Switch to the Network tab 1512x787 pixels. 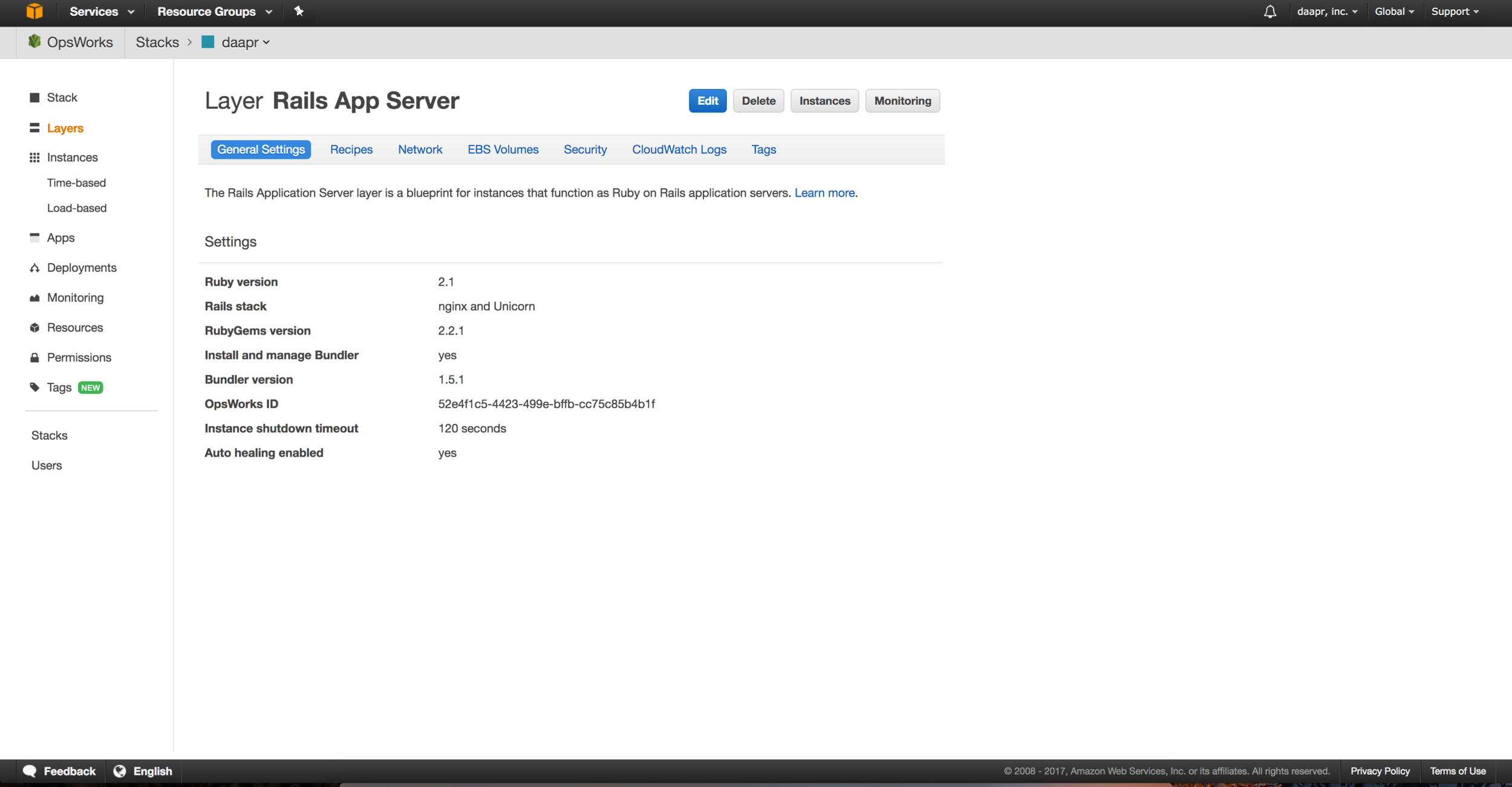(x=420, y=149)
